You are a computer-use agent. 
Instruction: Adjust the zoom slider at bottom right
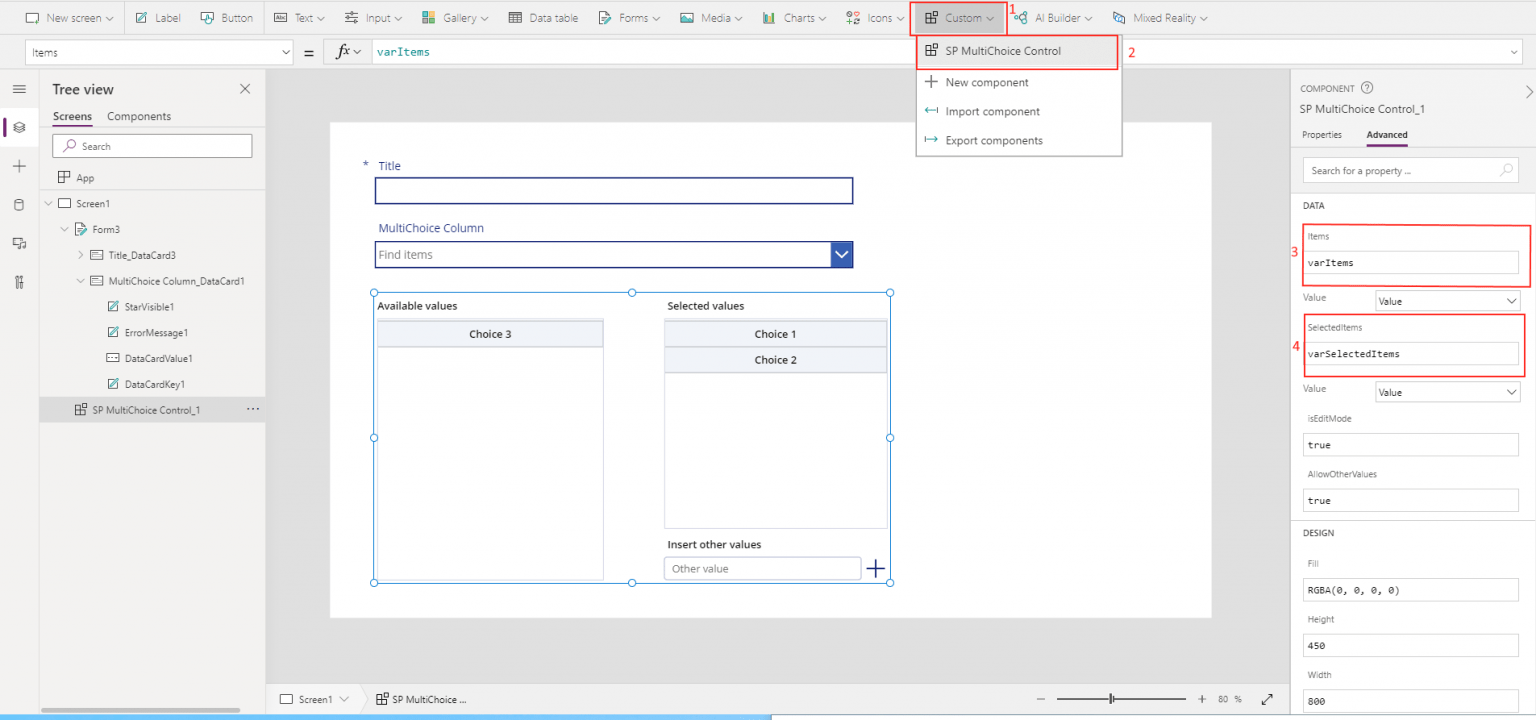coord(1111,699)
